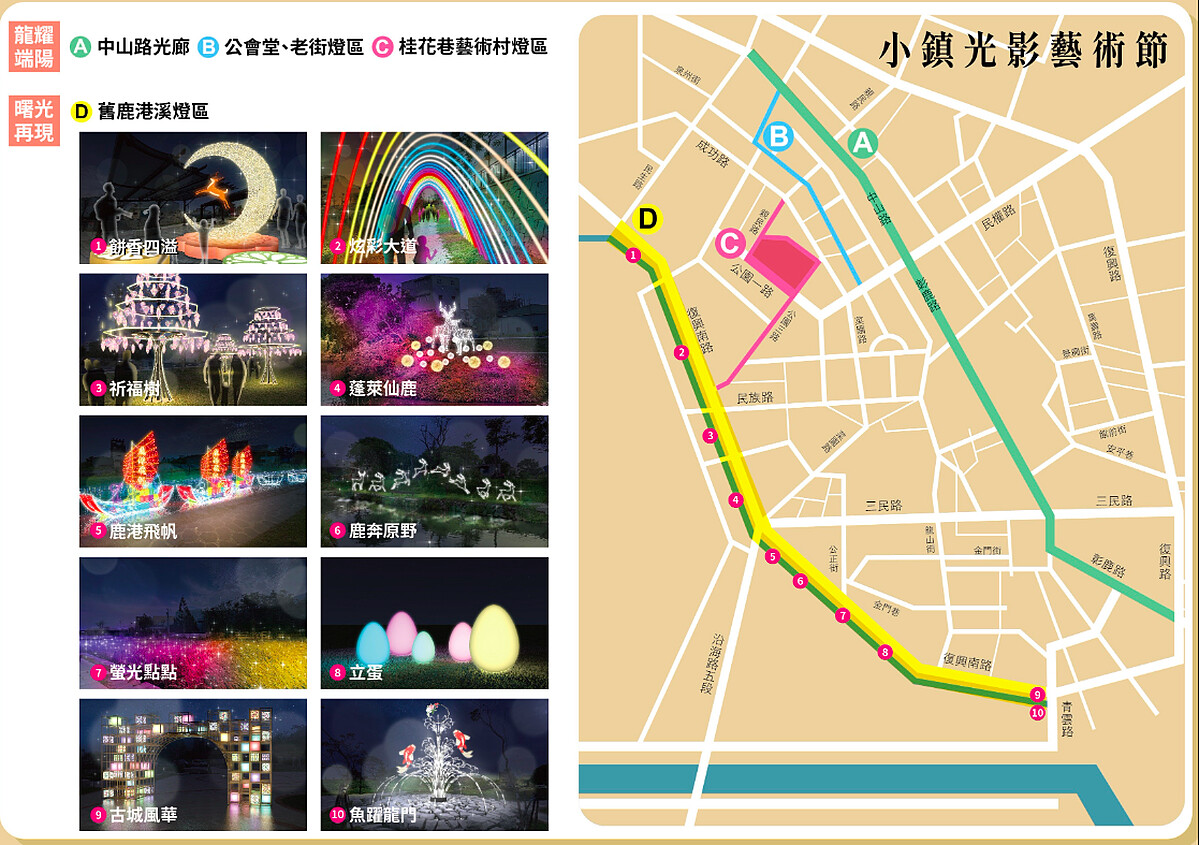The image size is (1199, 845).
Task: Select the pink C icon in the legend
Action: click(x=381, y=46)
